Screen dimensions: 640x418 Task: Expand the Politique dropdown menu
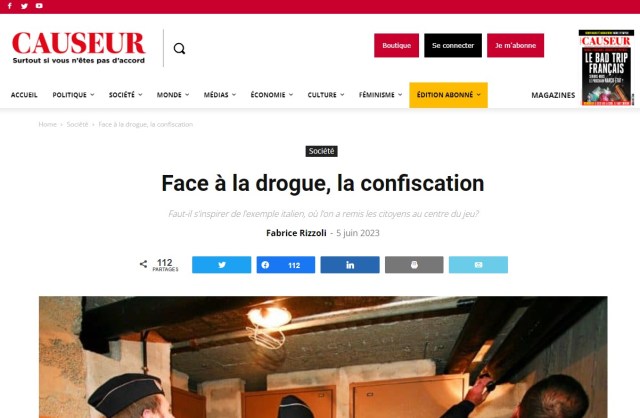73,95
